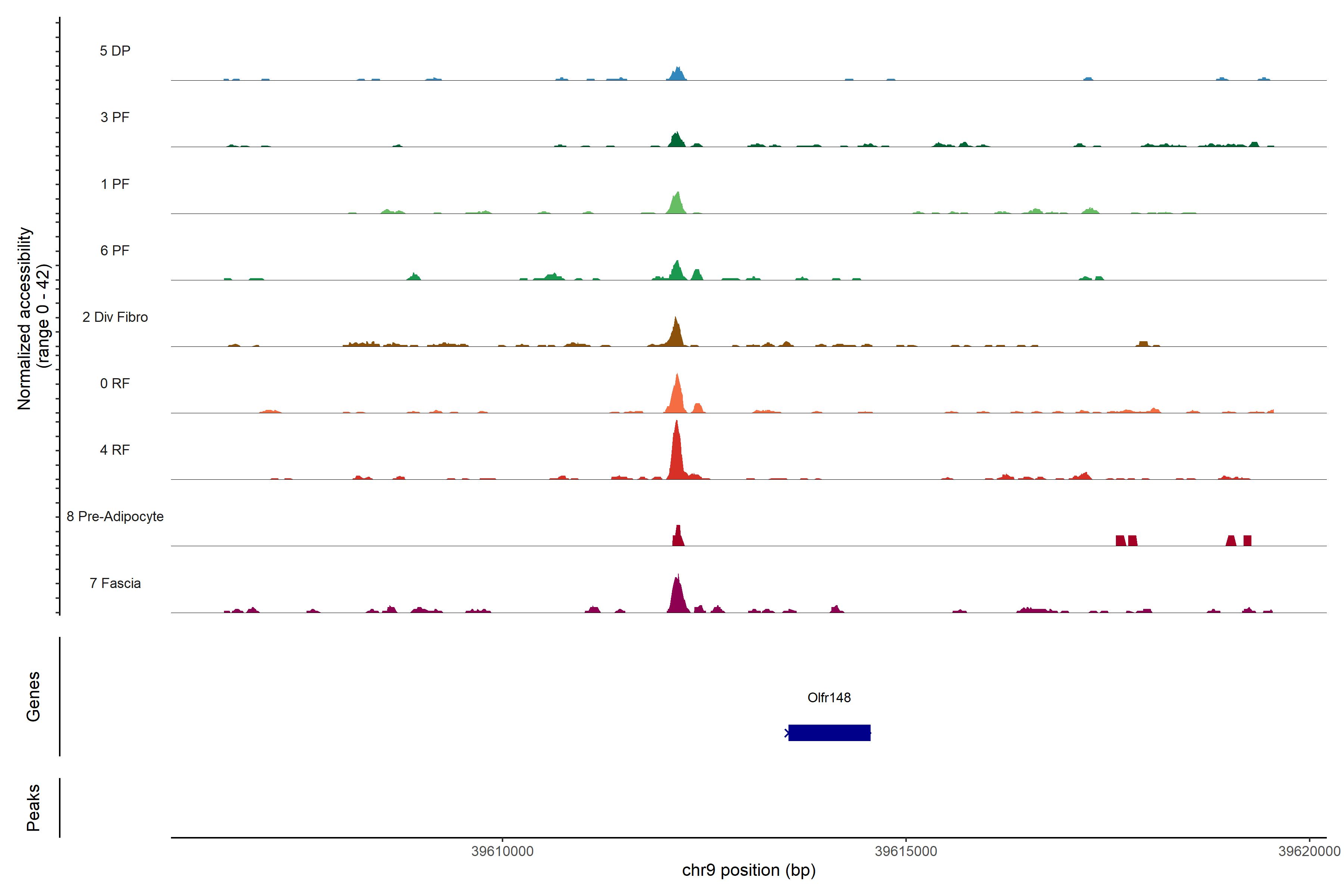1344x896 pixels.
Task: Click the 0 RF track label
Action: pos(115,383)
